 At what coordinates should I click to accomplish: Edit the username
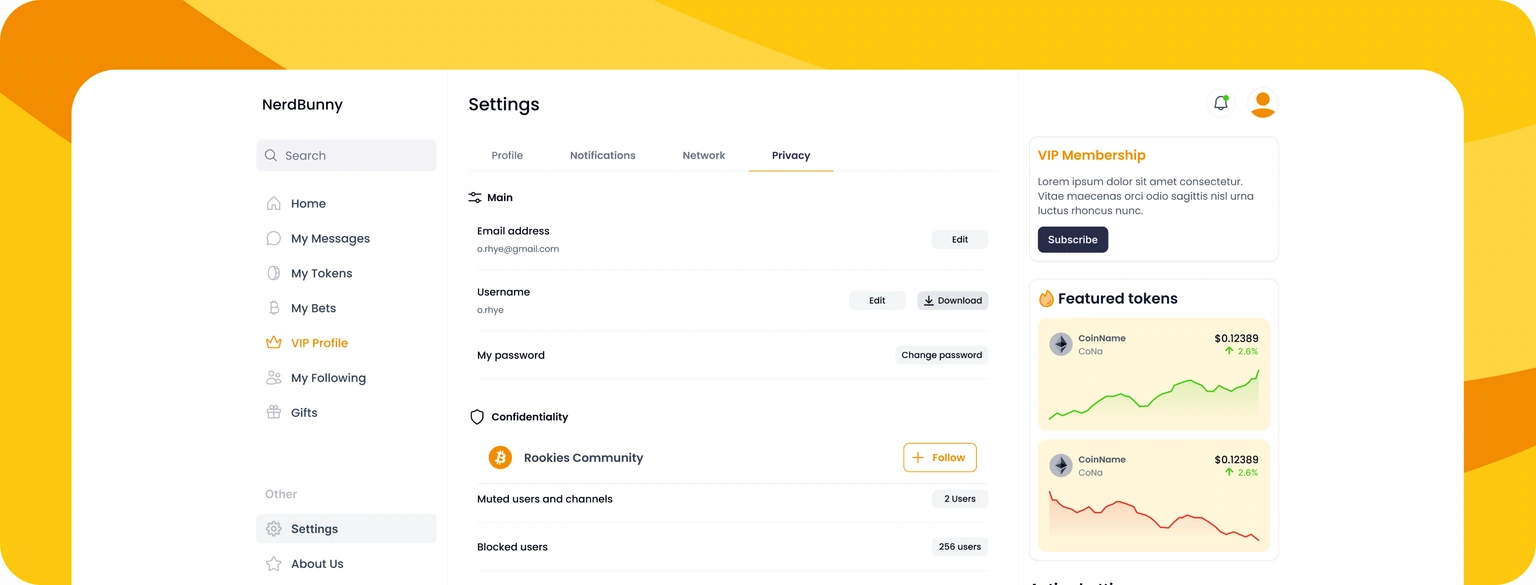pos(877,300)
